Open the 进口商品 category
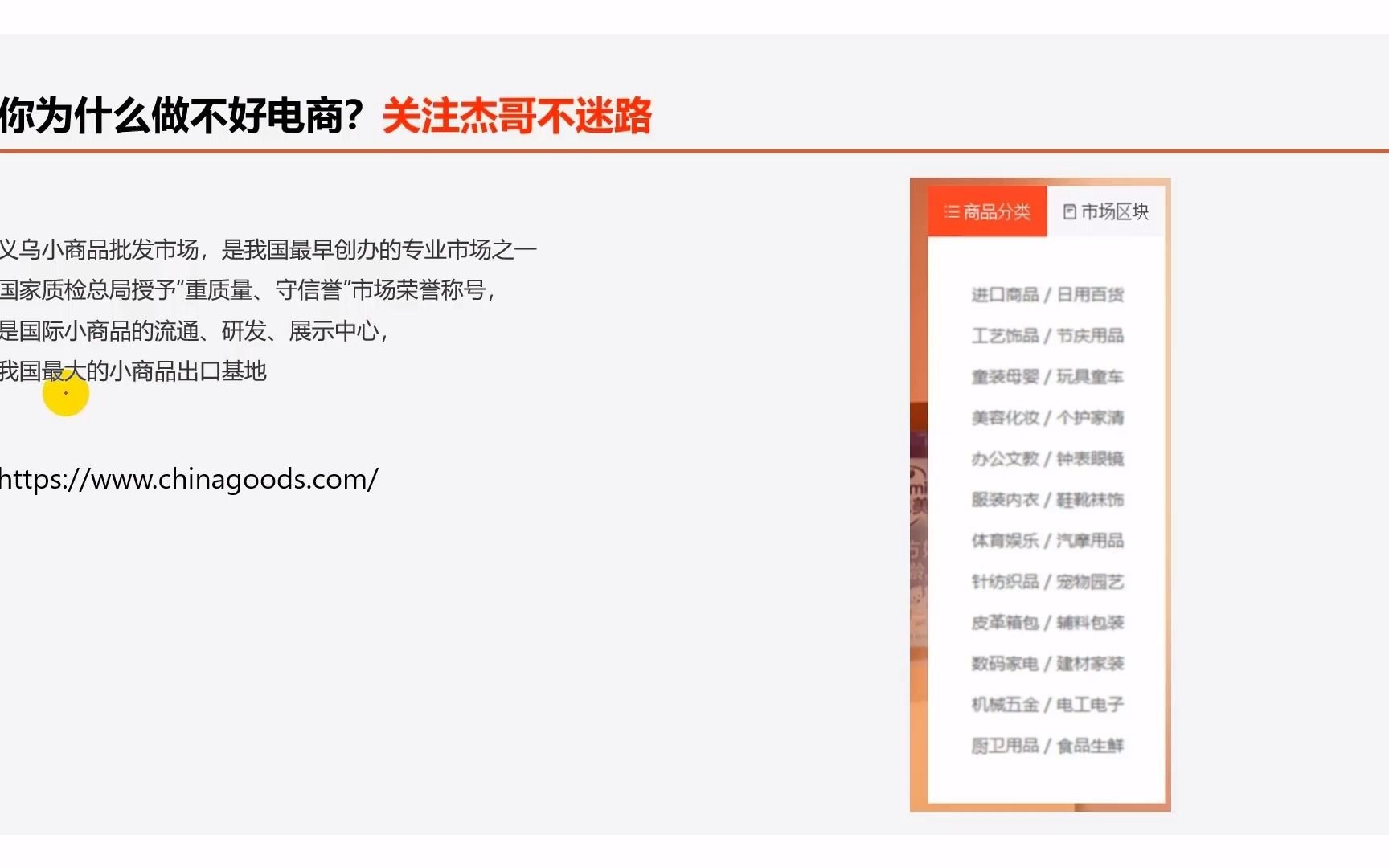1389x868 pixels. click(x=1005, y=295)
